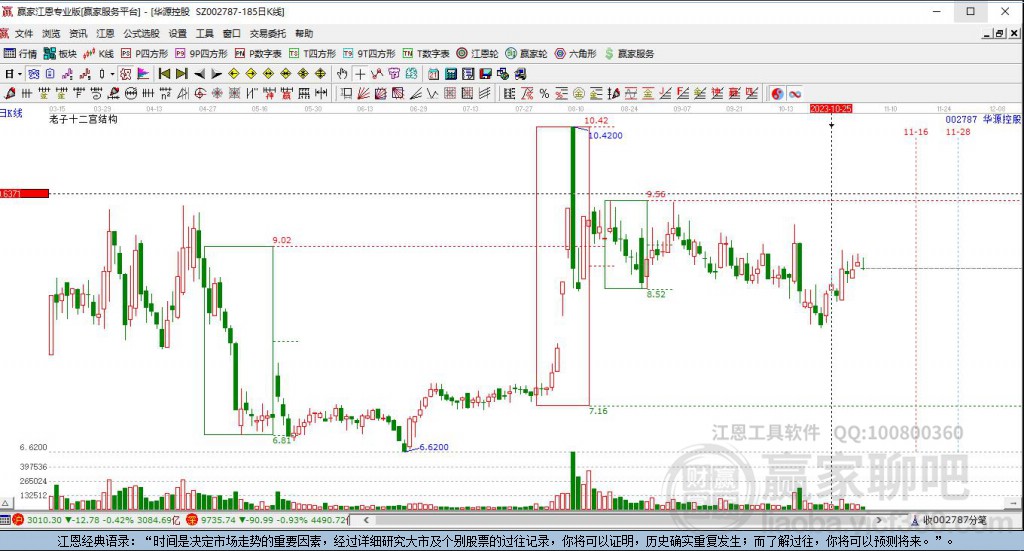Click the 沪 Shanghai index status icon
Screen dimensions: 1024x551
pyautogui.click(x=18, y=520)
